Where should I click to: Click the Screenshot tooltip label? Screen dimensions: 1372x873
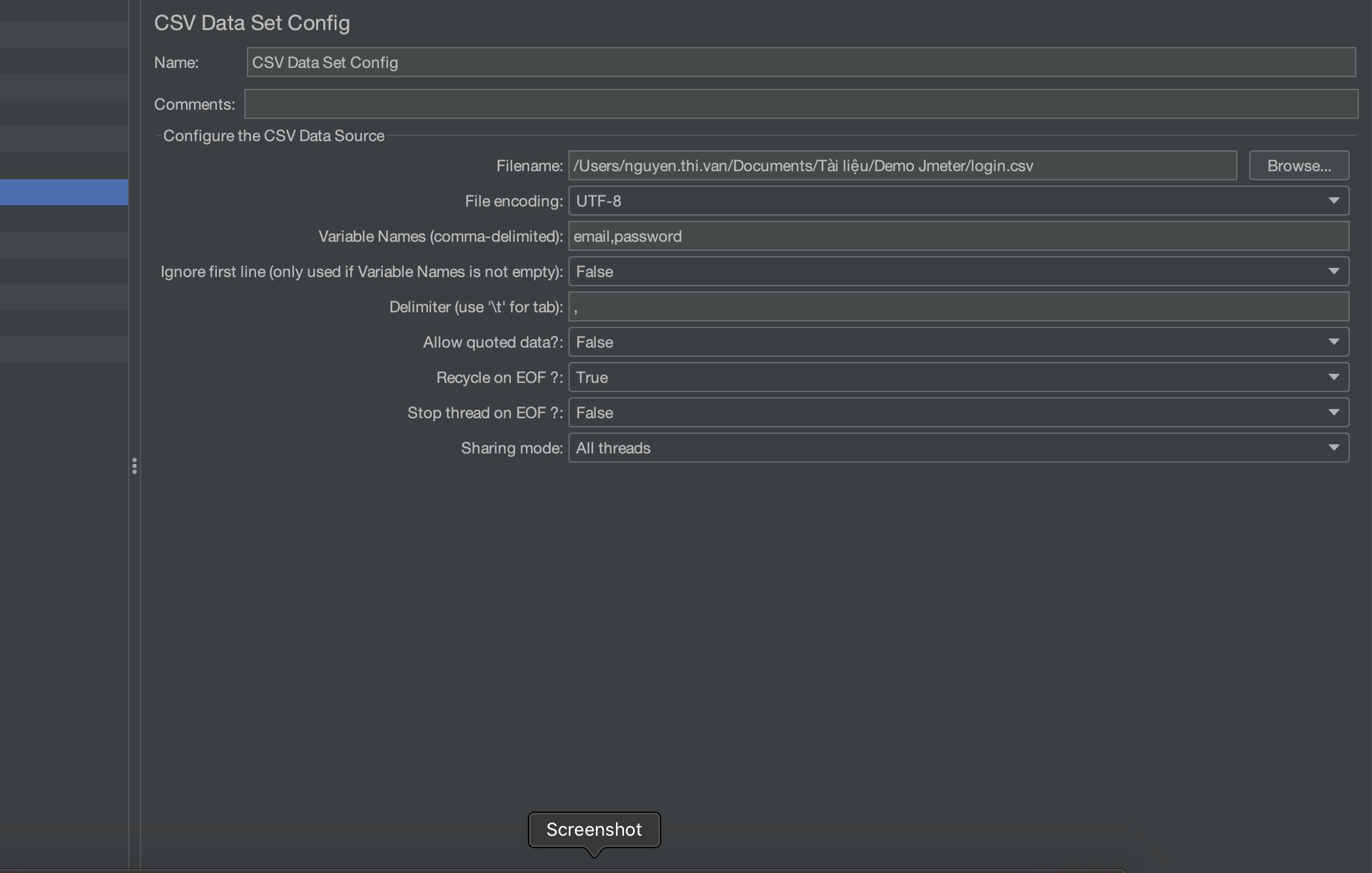[x=594, y=830]
